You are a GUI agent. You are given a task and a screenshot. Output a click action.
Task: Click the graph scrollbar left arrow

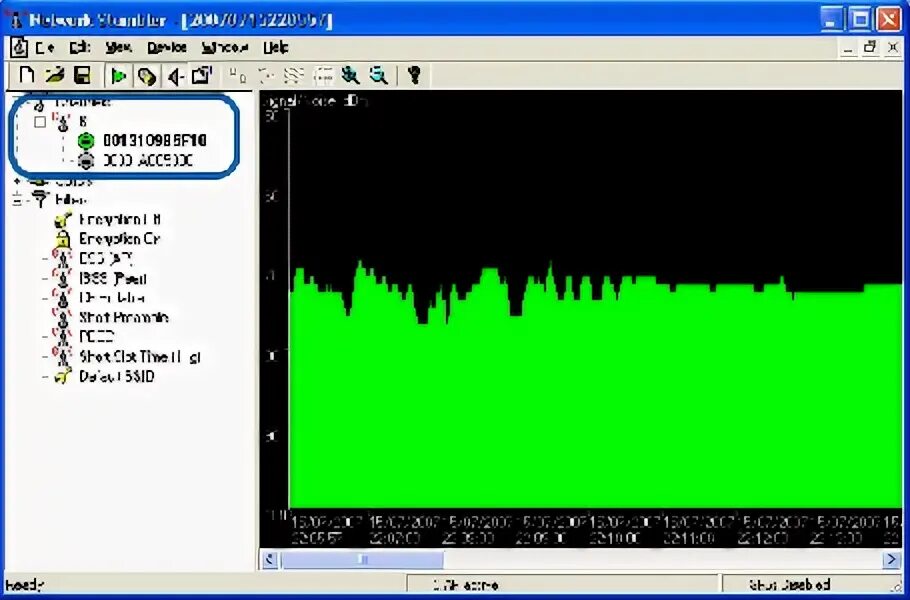click(x=270, y=560)
